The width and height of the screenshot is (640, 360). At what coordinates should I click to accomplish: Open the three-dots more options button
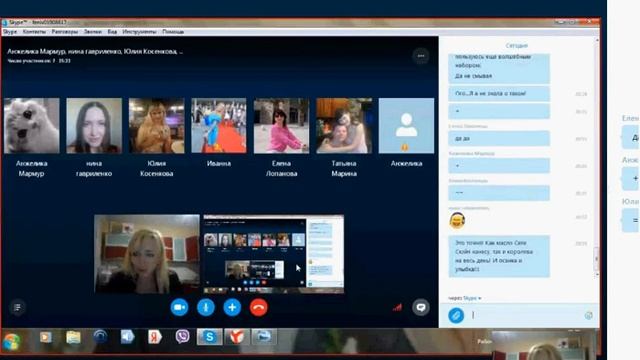click(421, 56)
